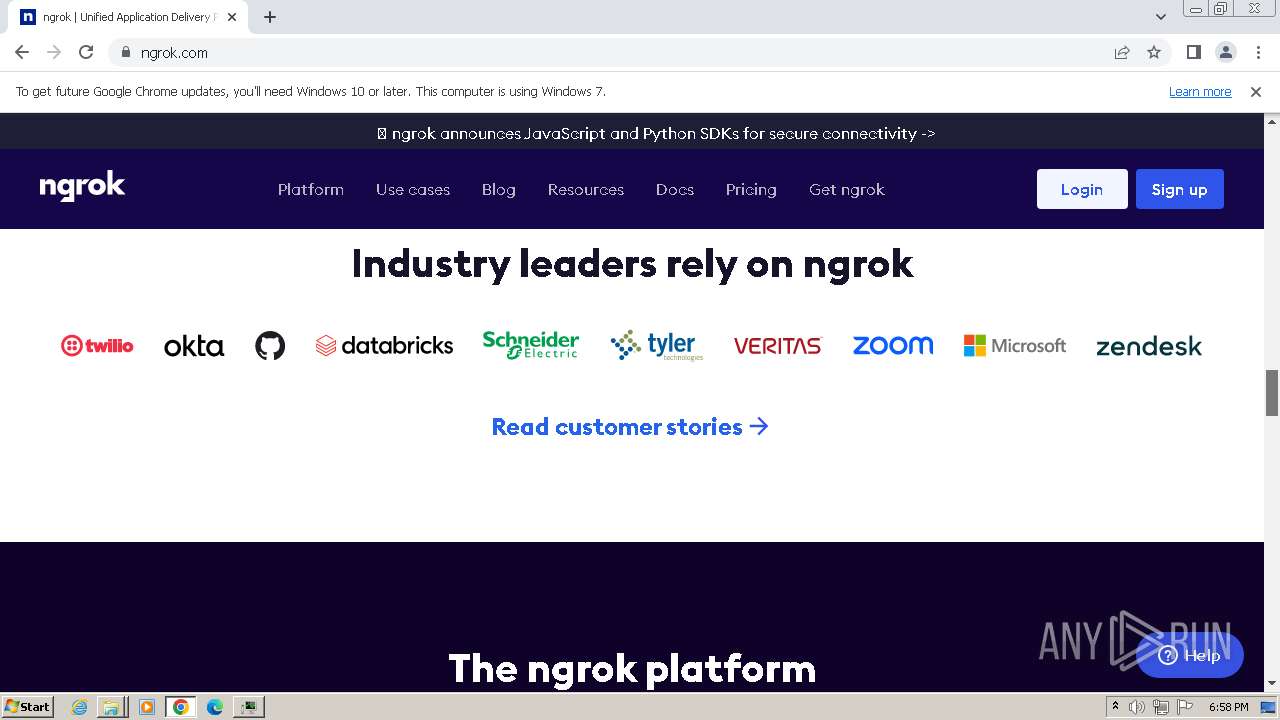Screen dimensions: 1280x720
Task: Click the Zoom logo
Action: 893,345
